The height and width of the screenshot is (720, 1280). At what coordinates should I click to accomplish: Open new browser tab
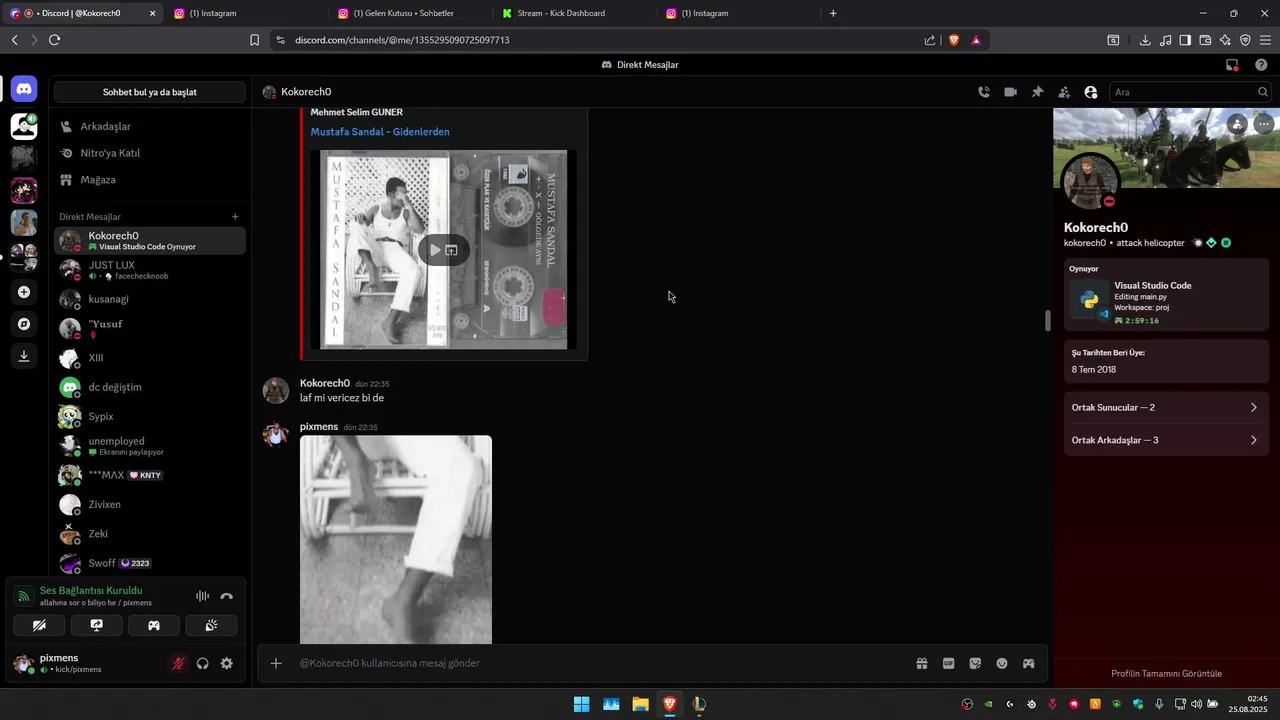pos(833,13)
